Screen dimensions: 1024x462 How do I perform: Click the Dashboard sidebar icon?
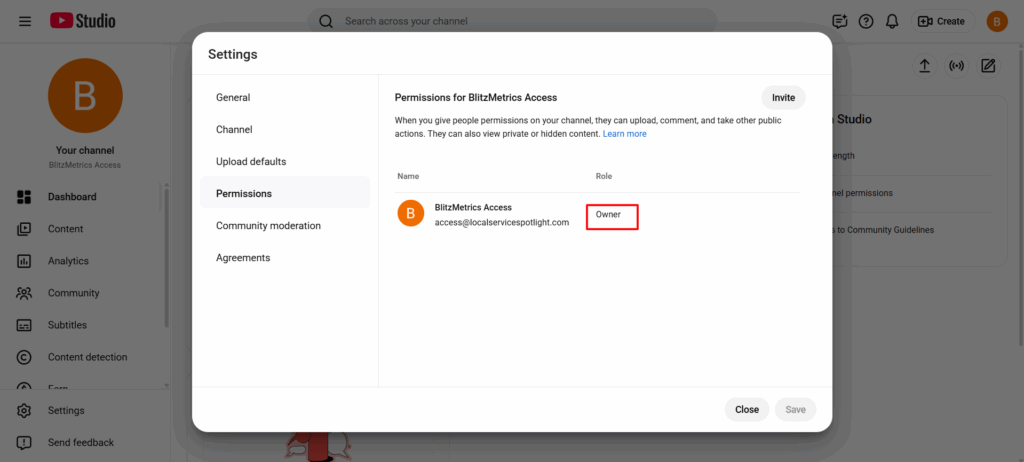25,197
